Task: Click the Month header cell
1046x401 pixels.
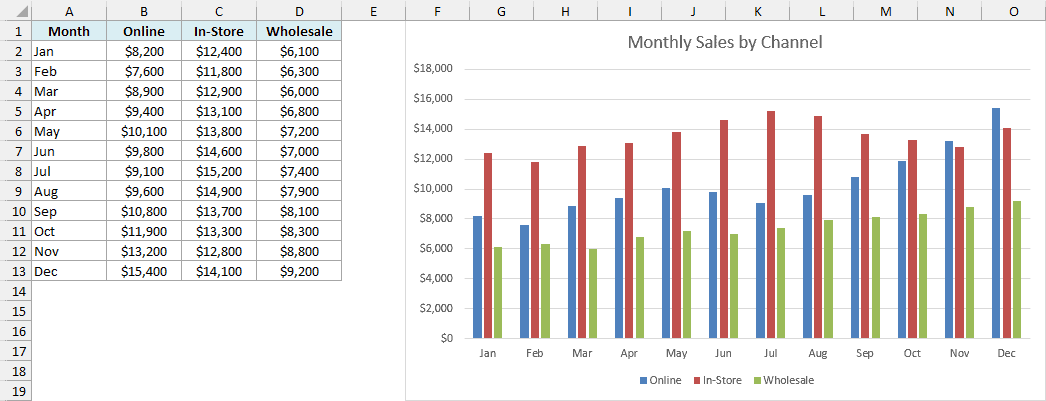Action: pyautogui.click(x=69, y=31)
